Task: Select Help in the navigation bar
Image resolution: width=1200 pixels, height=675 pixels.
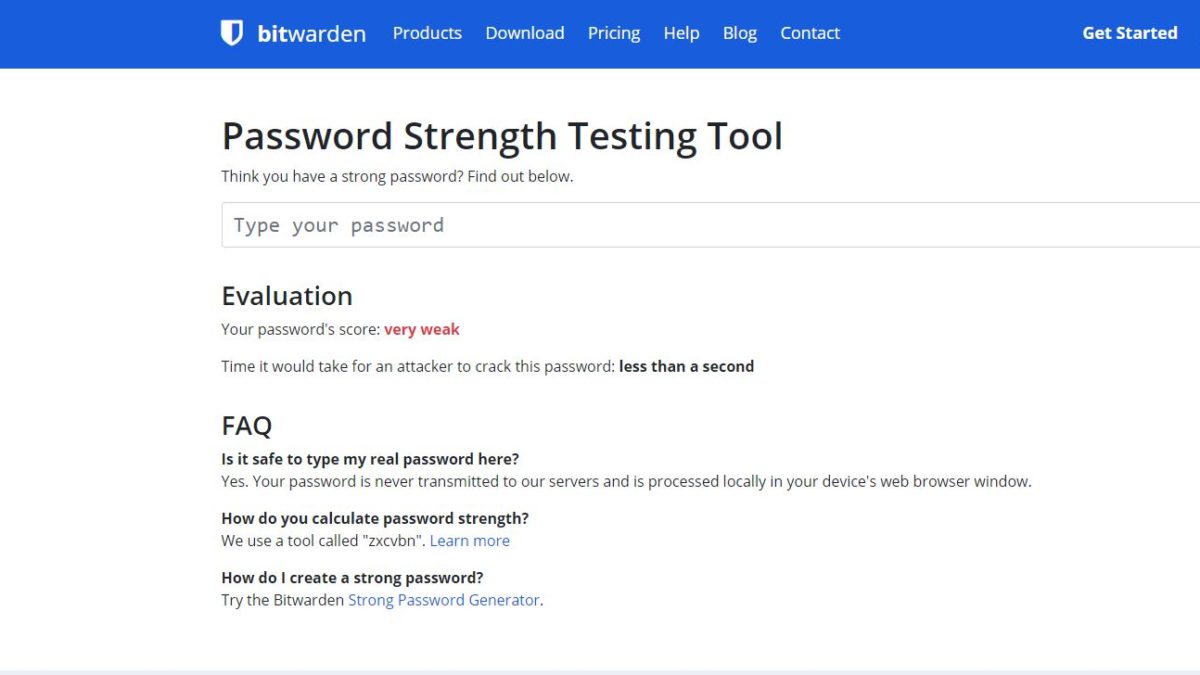Action: click(681, 33)
